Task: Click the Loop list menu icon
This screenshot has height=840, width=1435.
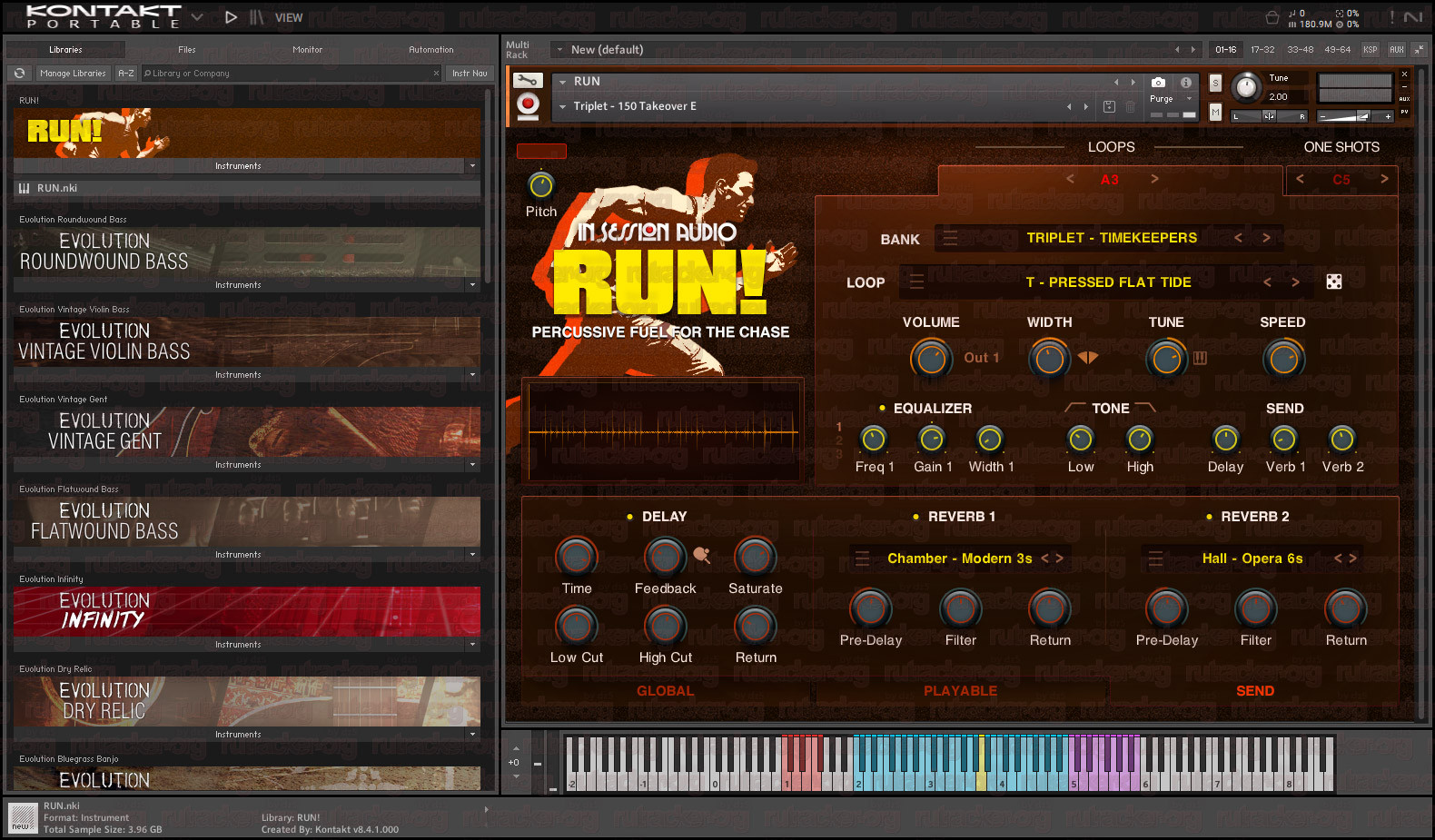Action: click(917, 282)
